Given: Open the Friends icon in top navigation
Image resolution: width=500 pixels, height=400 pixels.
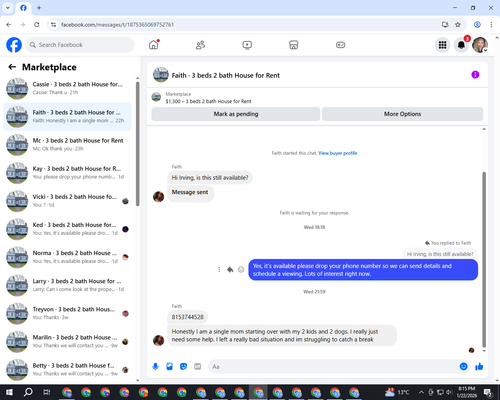Looking at the screenshot, I should pyautogui.click(x=200, y=45).
